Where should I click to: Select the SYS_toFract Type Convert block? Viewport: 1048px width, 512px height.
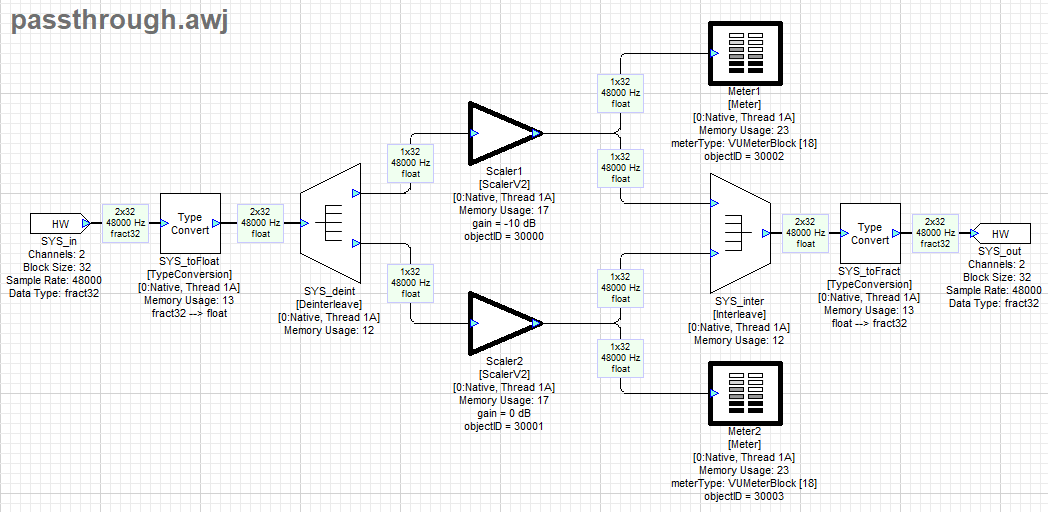(869, 233)
